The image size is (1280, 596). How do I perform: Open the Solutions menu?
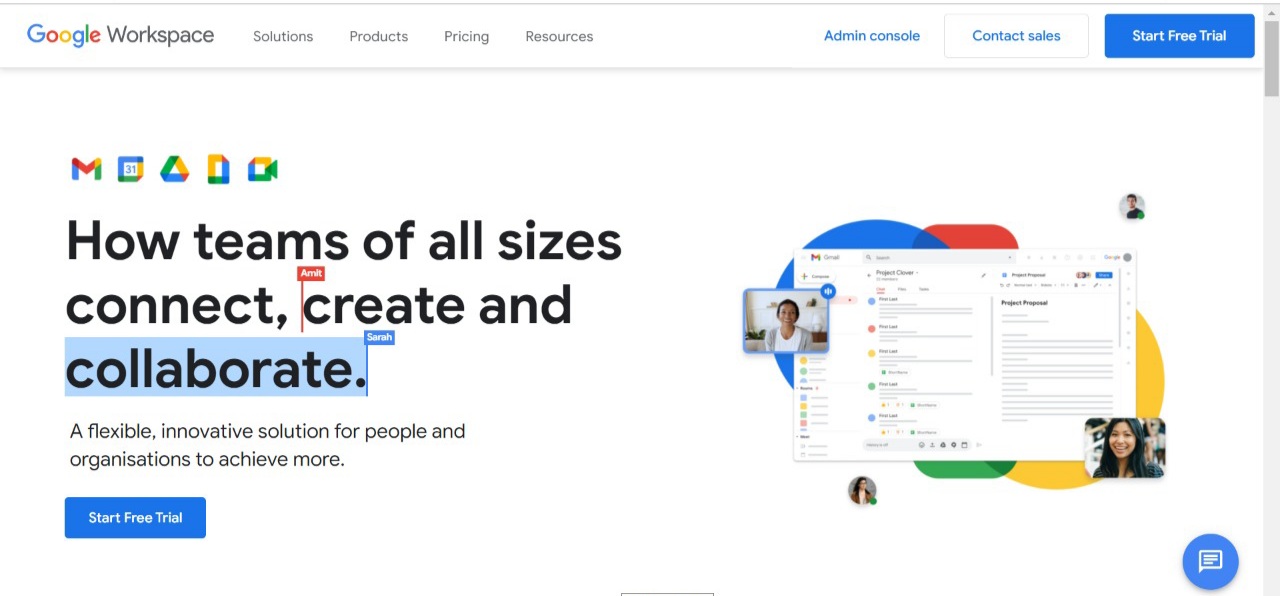(x=283, y=36)
